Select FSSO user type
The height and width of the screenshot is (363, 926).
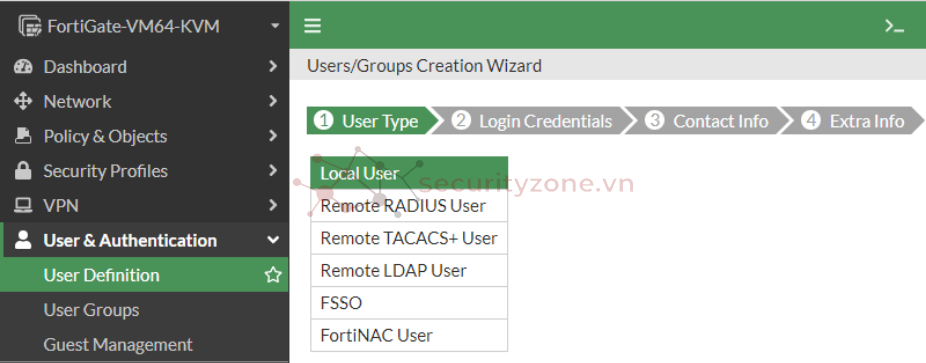pyautogui.click(x=409, y=303)
